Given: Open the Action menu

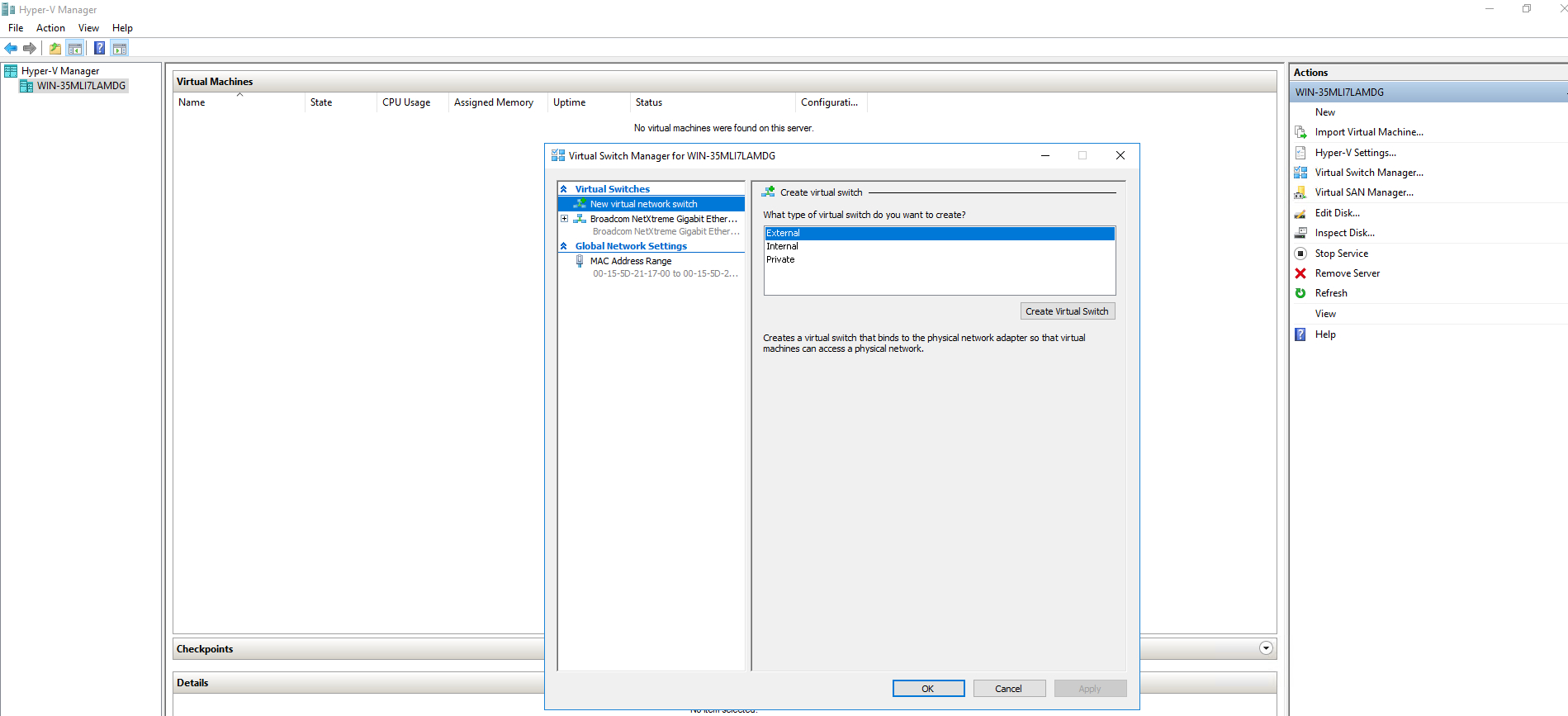Looking at the screenshot, I should click(x=50, y=28).
